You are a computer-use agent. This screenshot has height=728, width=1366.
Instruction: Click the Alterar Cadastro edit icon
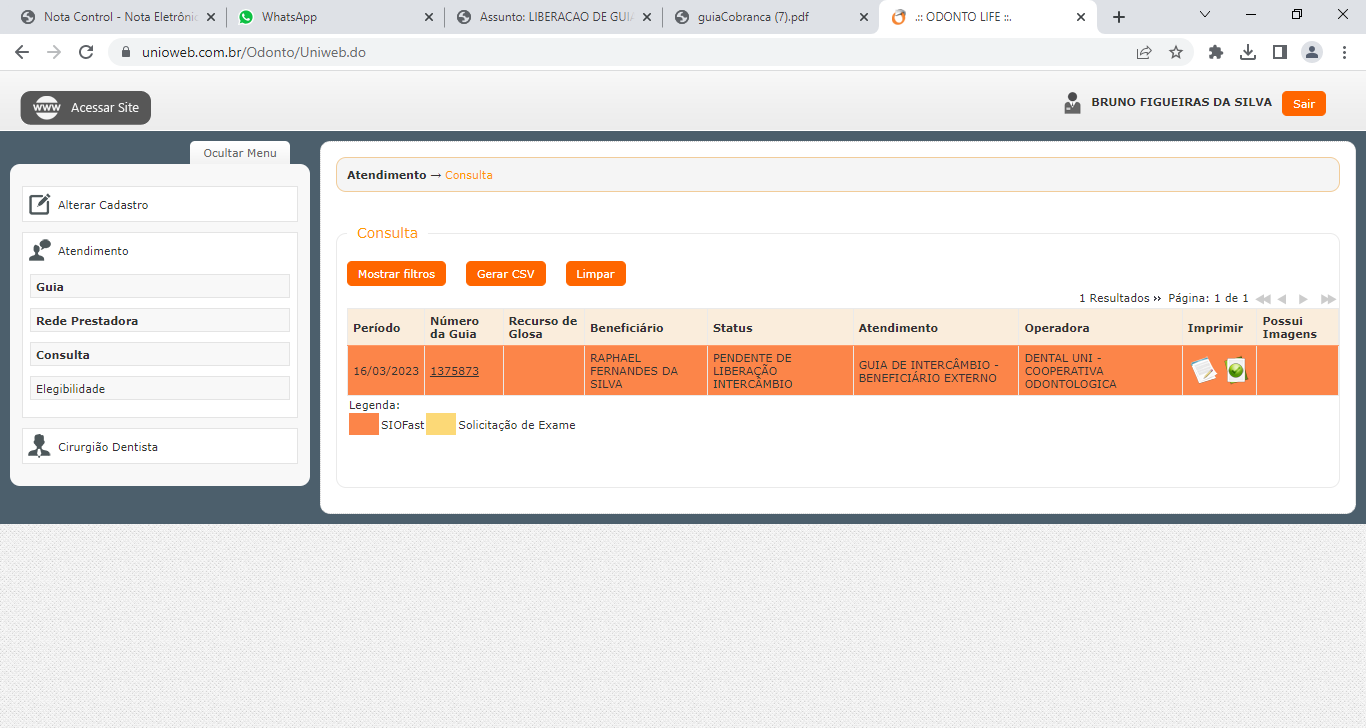coord(39,204)
